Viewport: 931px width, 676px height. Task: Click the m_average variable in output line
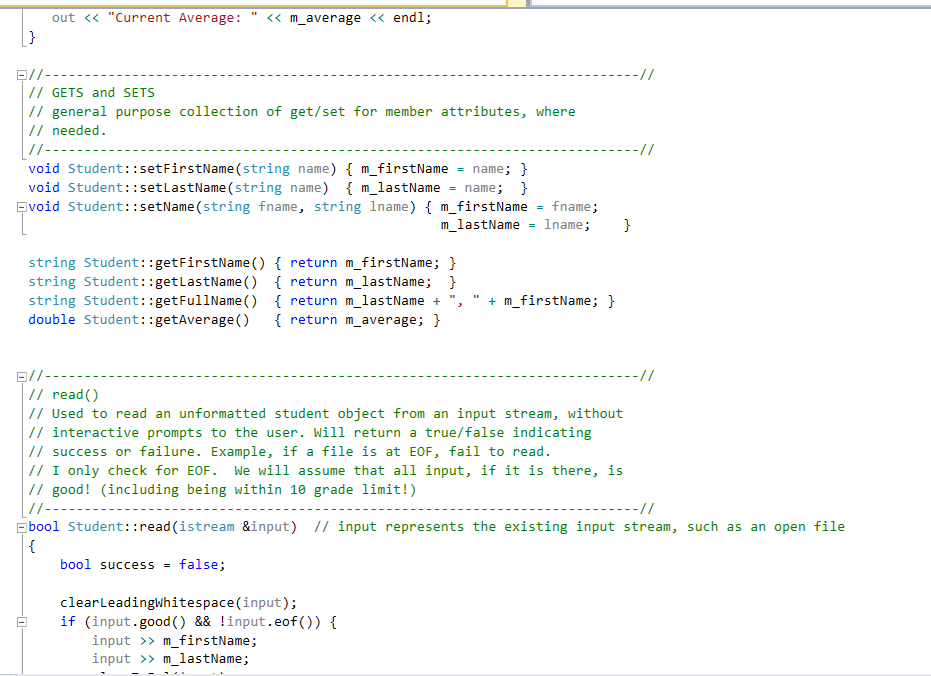325,18
